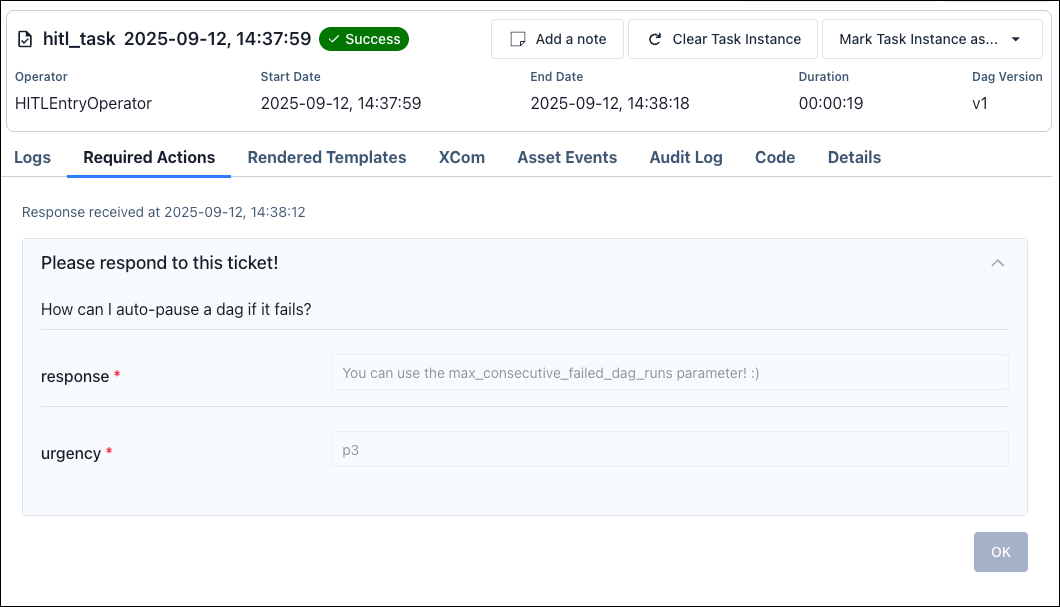
Task: Open the Rendered Templates tab
Action: coord(327,157)
